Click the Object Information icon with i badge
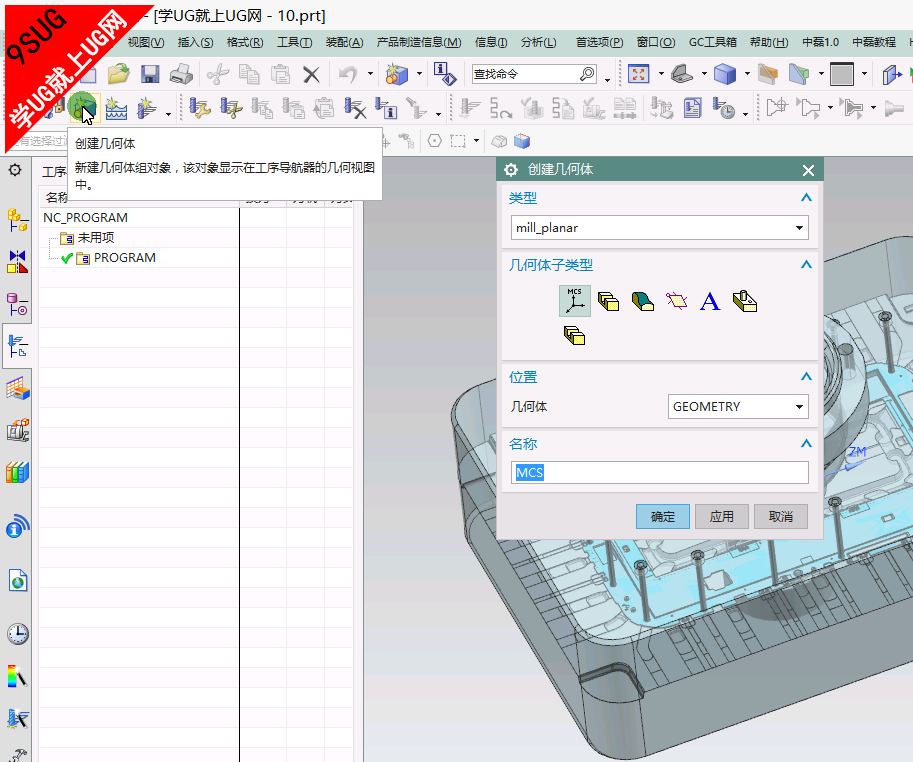The image size is (913, 762). [386, 108]
